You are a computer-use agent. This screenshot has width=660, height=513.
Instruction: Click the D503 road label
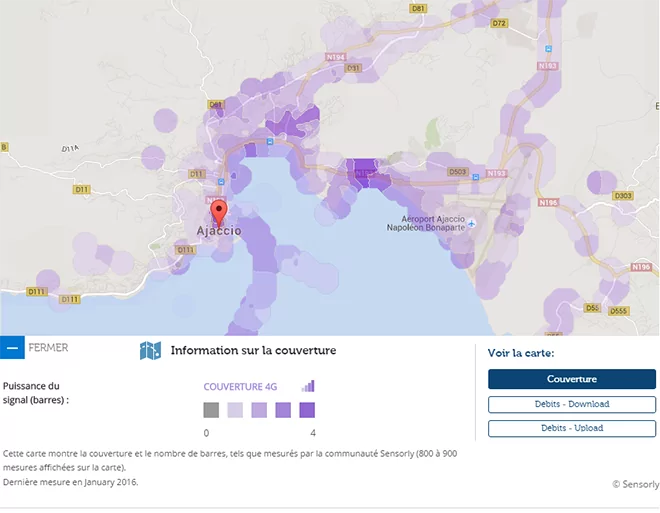pyautogui.click(x=457, y=172)
